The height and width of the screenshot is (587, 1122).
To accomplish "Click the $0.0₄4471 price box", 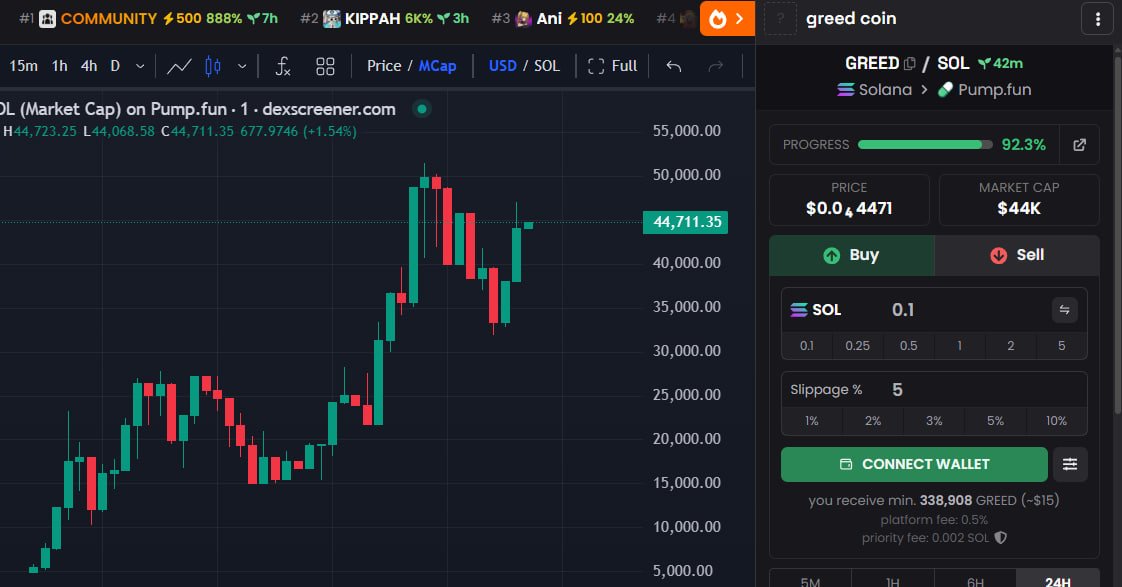I will (x=849, y=200).
